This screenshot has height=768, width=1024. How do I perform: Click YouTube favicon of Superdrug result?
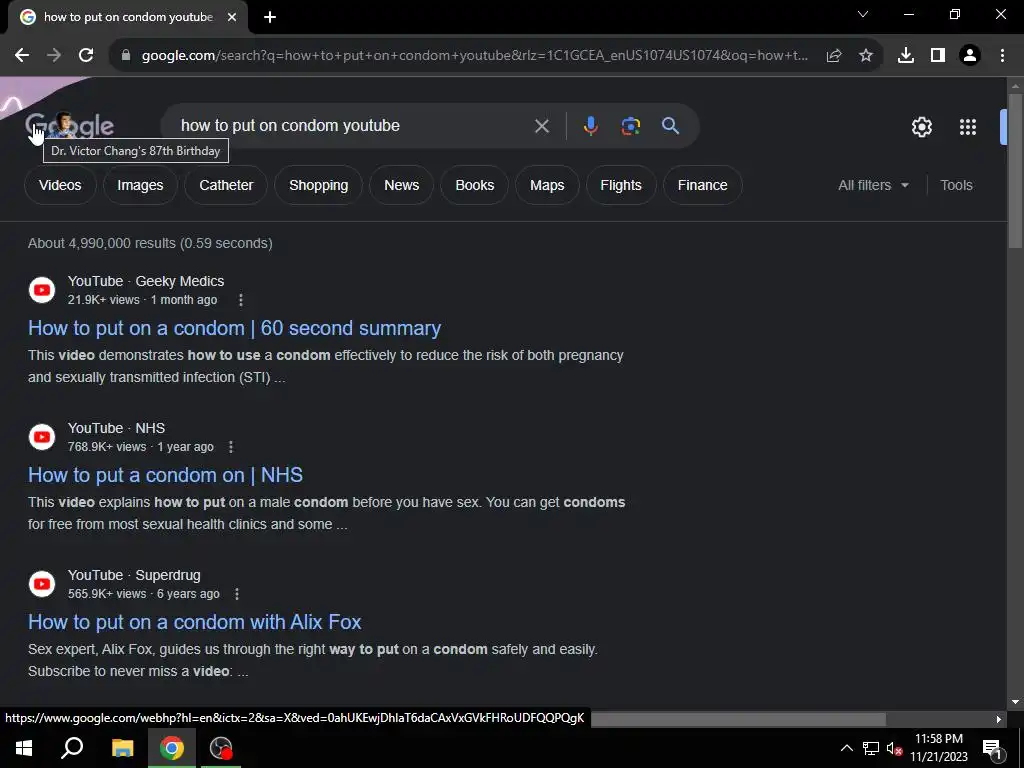(42, 584)
